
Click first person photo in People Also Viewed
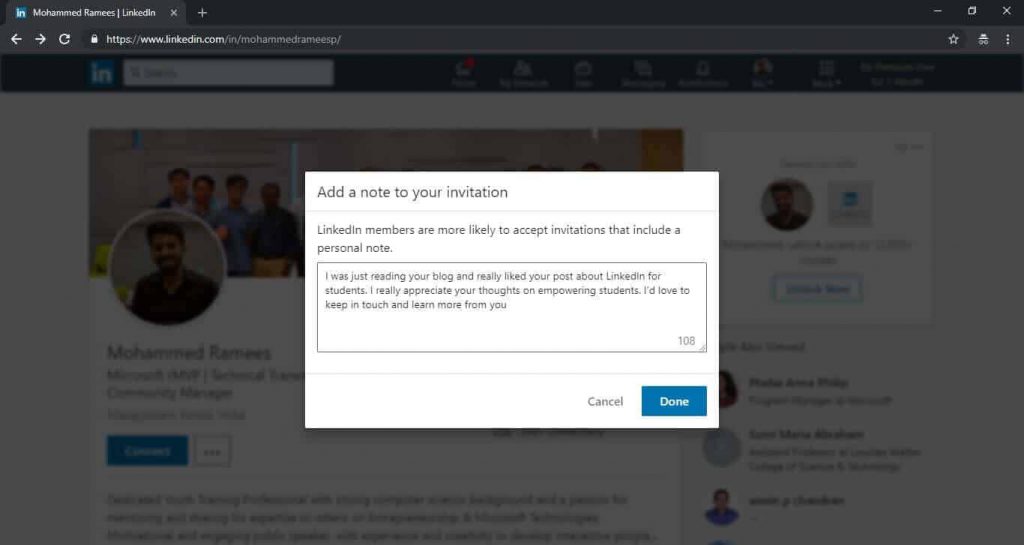click(722, 389)
